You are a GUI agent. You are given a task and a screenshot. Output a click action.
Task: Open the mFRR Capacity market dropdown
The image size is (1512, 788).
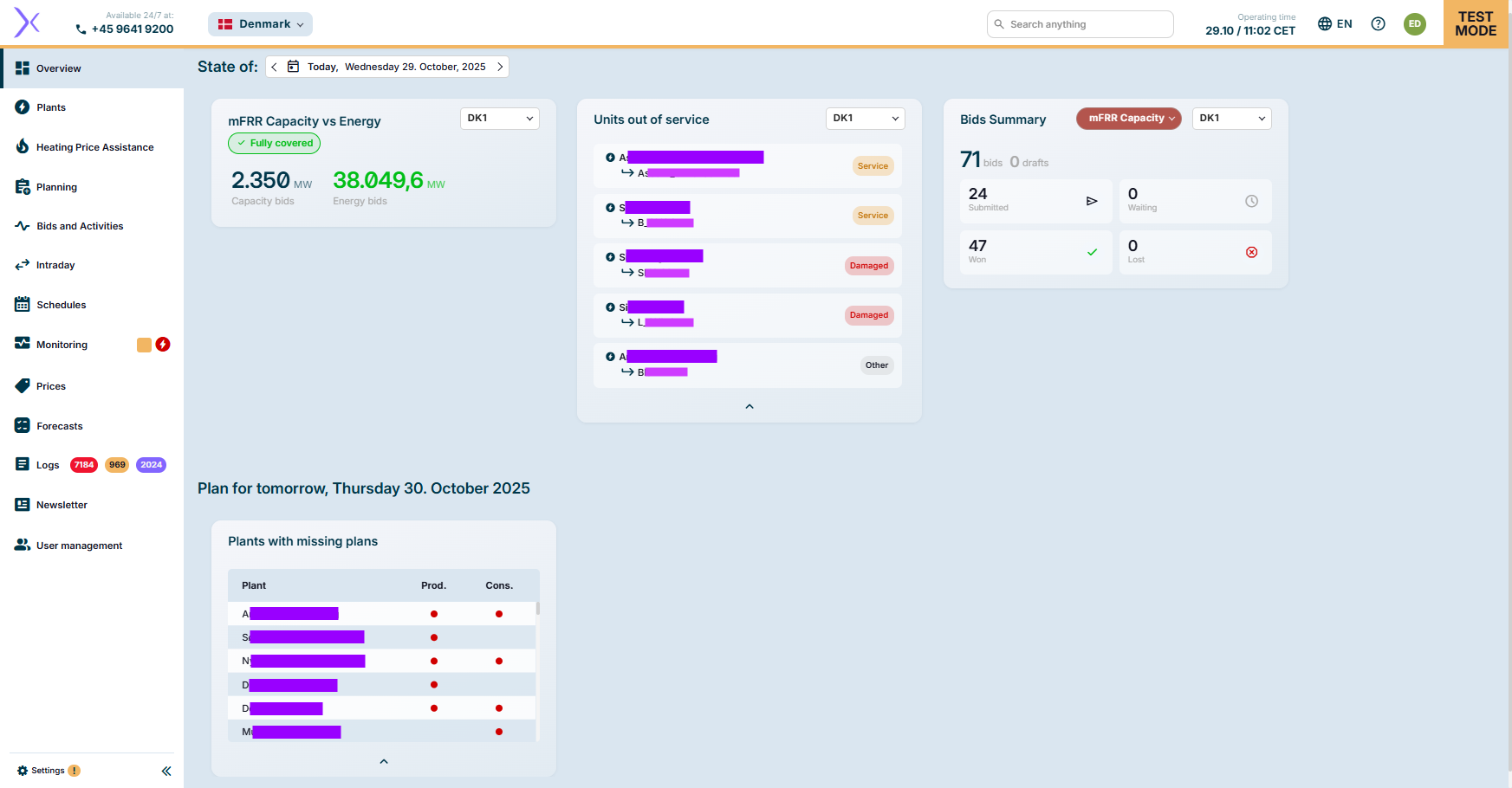click(1128, 119)
